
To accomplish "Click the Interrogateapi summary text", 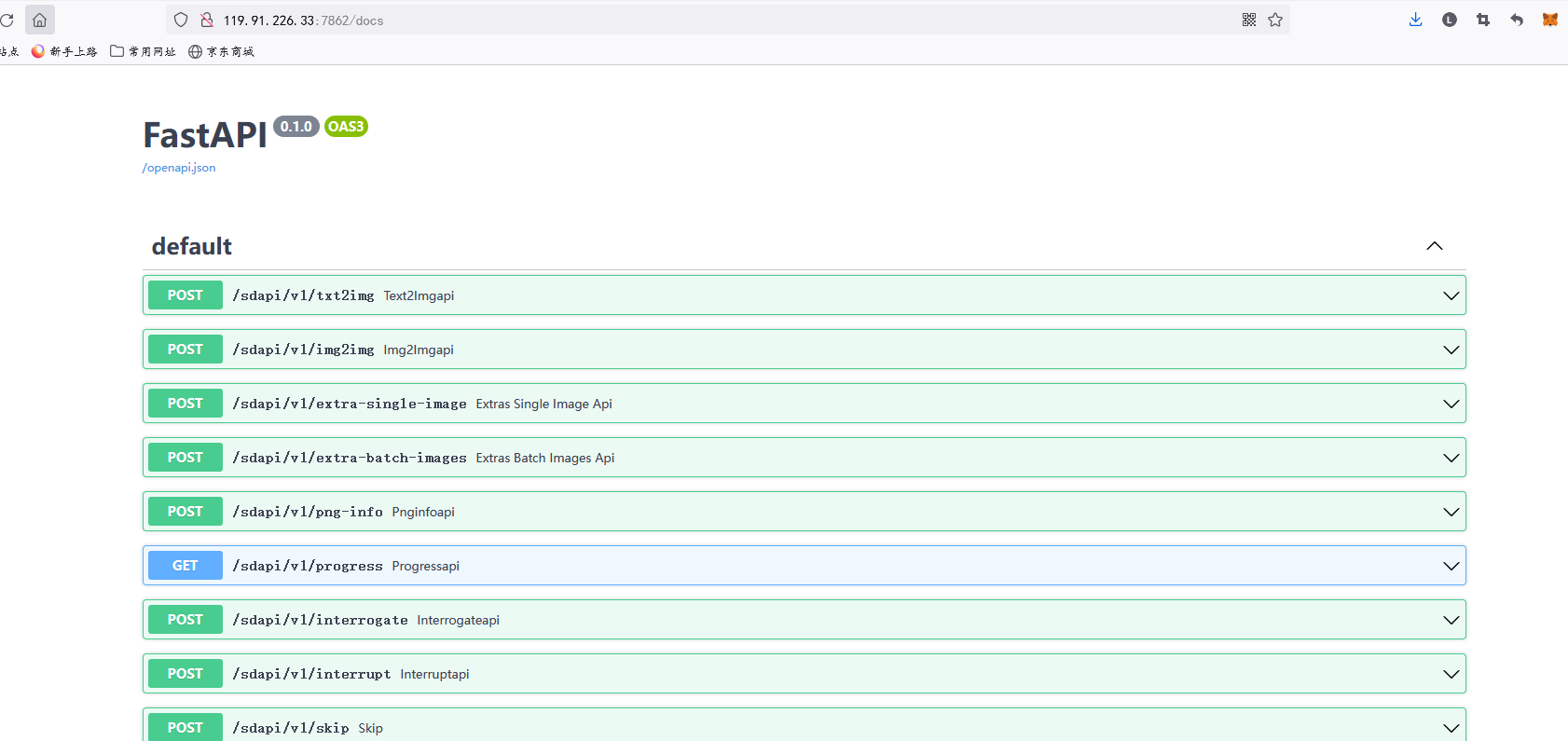I will [459, 620].
